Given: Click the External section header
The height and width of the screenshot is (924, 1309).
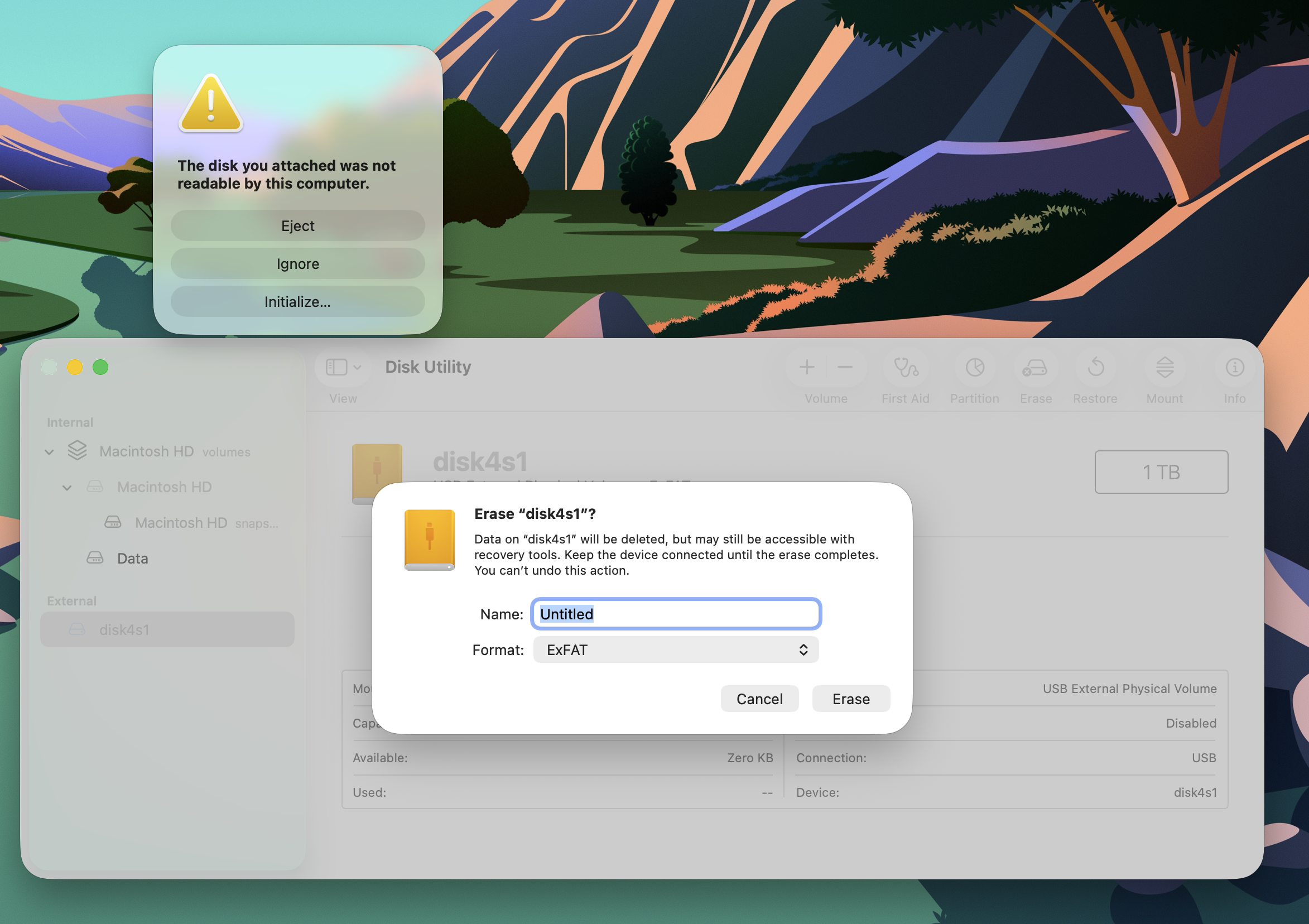Looking at the screenshot, I should pyautogui.click(x=72, y=601).
